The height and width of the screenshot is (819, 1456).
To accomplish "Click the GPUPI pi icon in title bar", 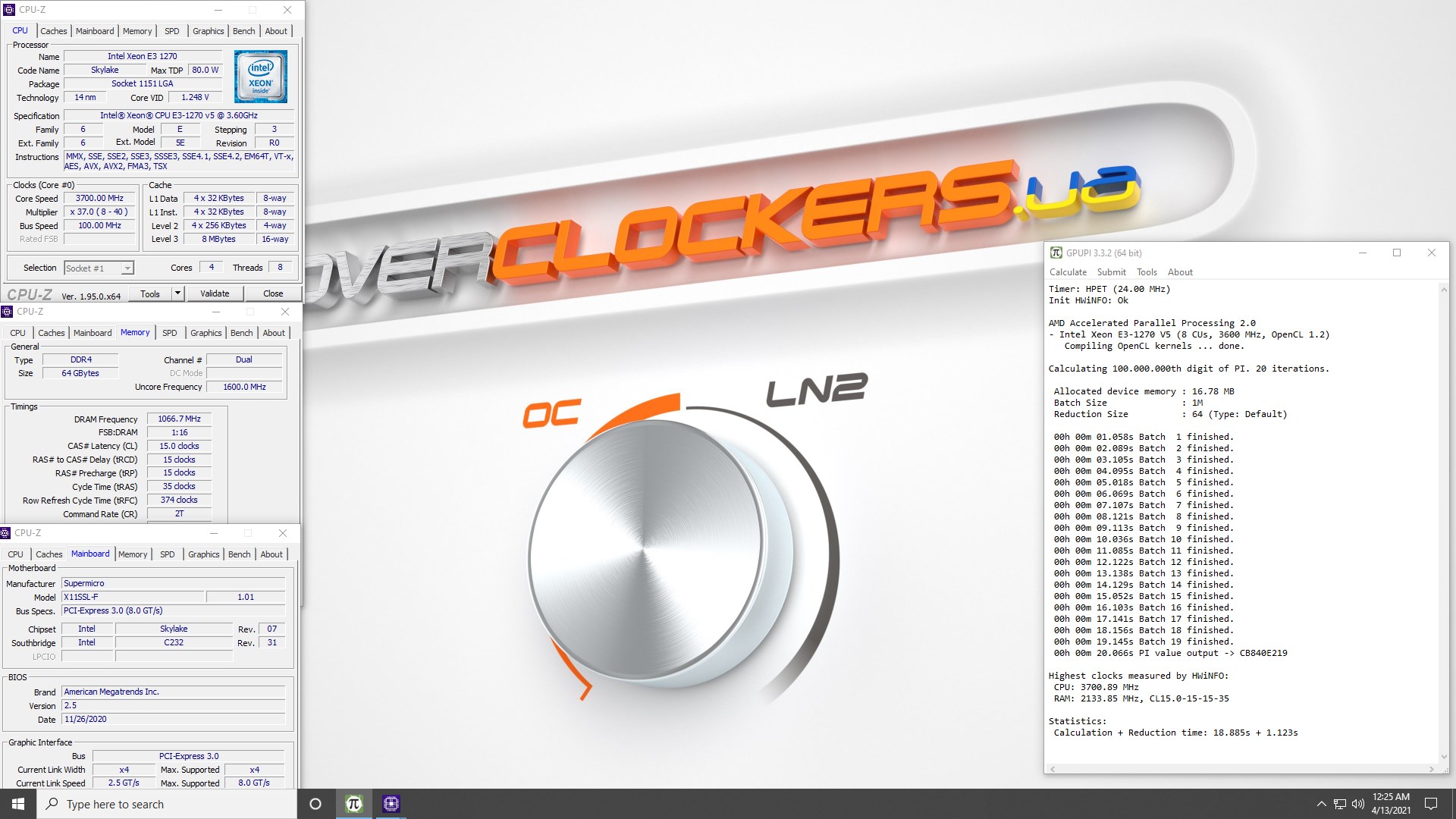I will [1056, 253].
